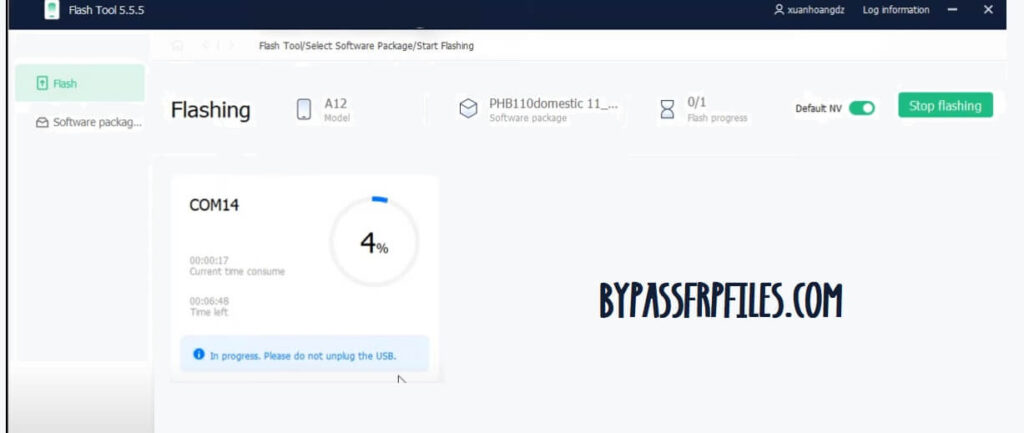Open the Flash tab in sidebar
1024x433 pixels.
click(80, 84)
